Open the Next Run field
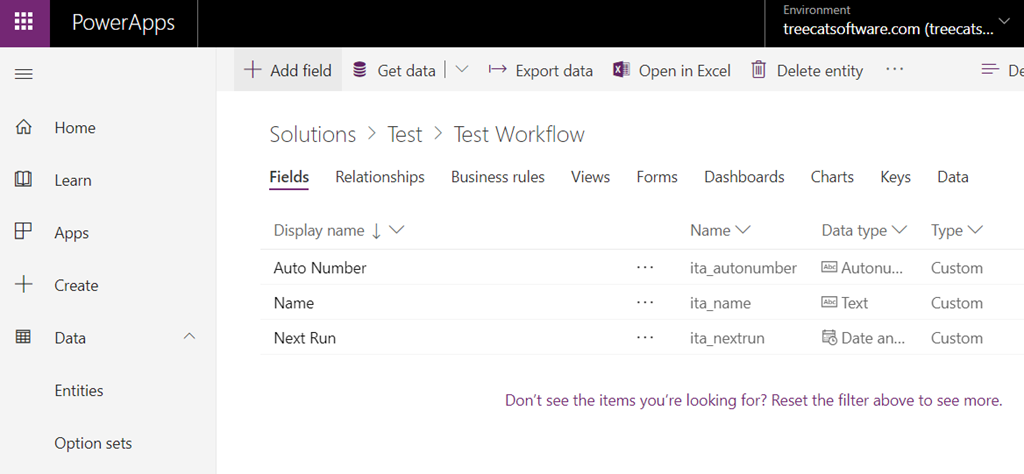Viewport: 1024px width, 474px height. click(x=305, y=338)
